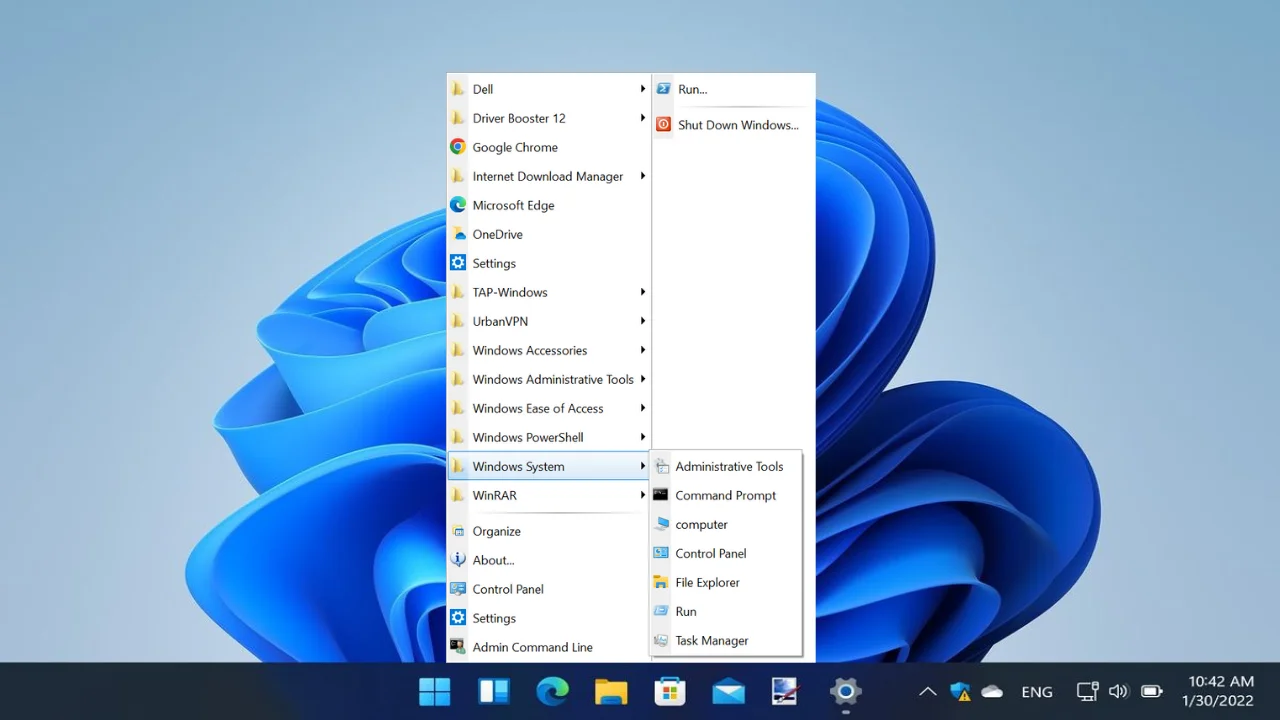Expand the UrbanVPN submenu arrow
Screen dimensions: 1280x720
tap(643, 321)
